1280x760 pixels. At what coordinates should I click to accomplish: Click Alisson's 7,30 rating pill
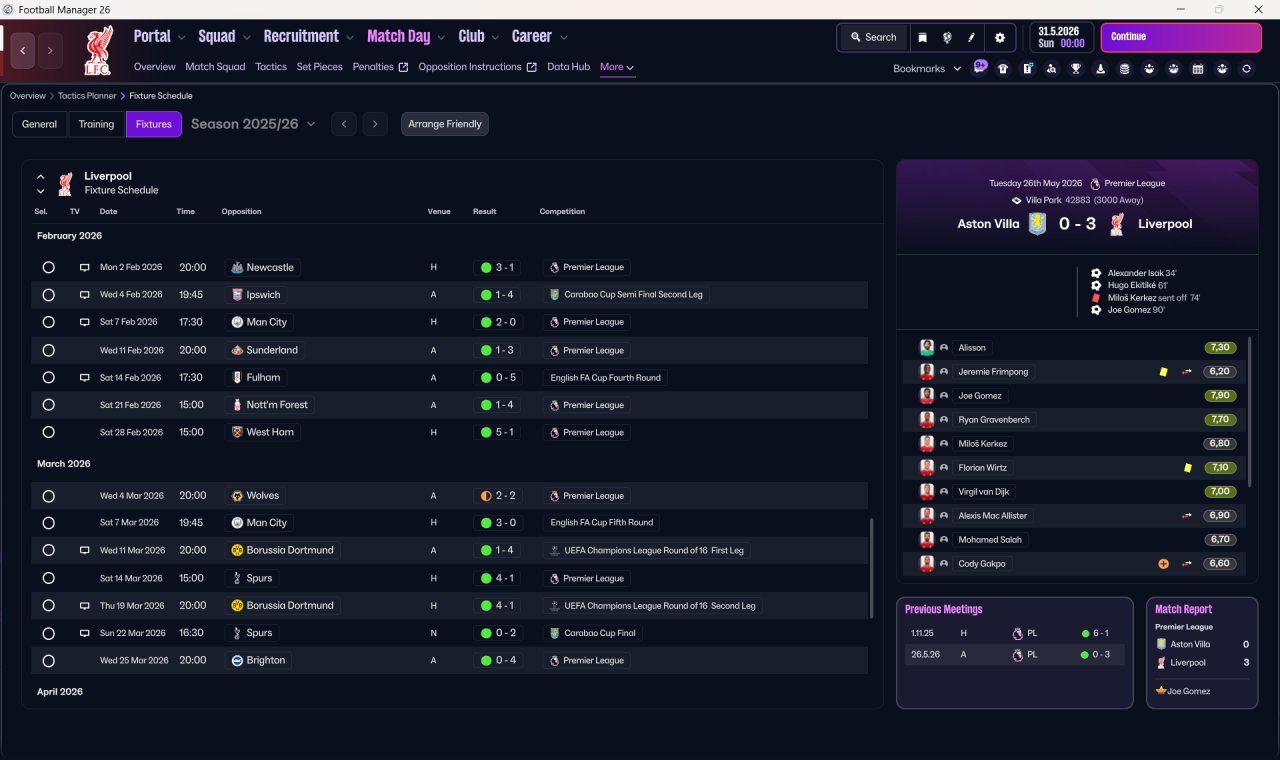[x=1220, y=348]
